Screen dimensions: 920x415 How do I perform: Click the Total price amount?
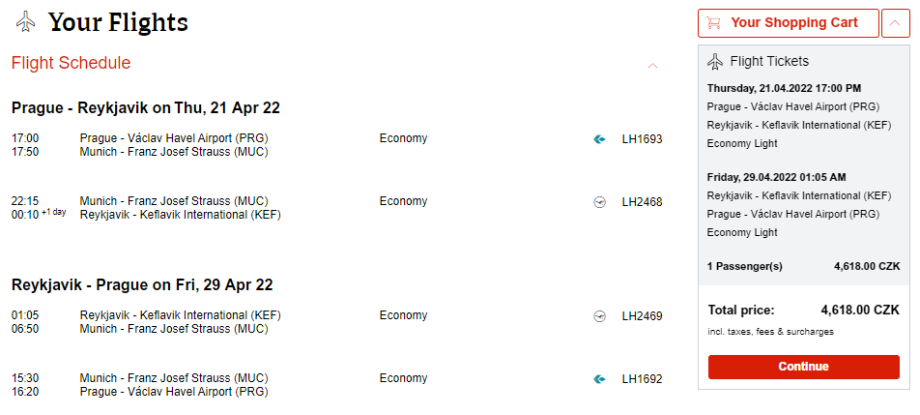click(x=860, y=310)
